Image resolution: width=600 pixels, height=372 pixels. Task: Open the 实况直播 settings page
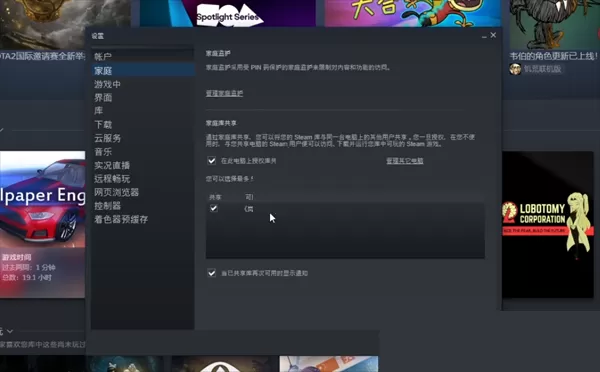[142, 165]
